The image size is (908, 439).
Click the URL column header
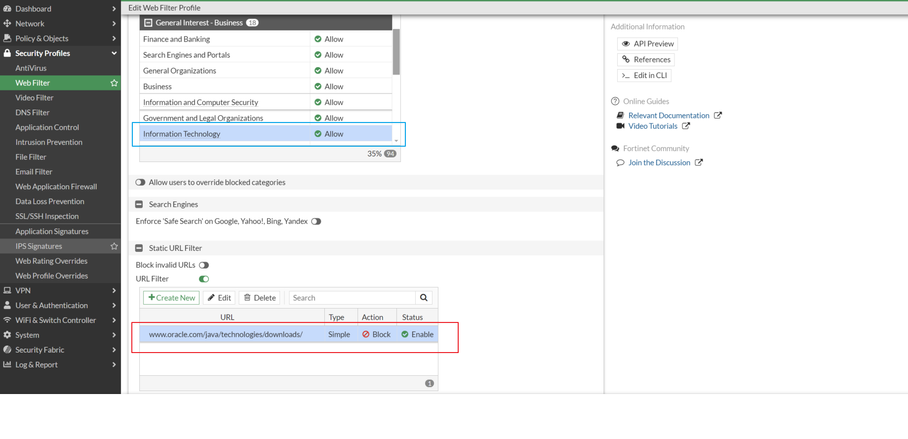(x=232, y=317)
